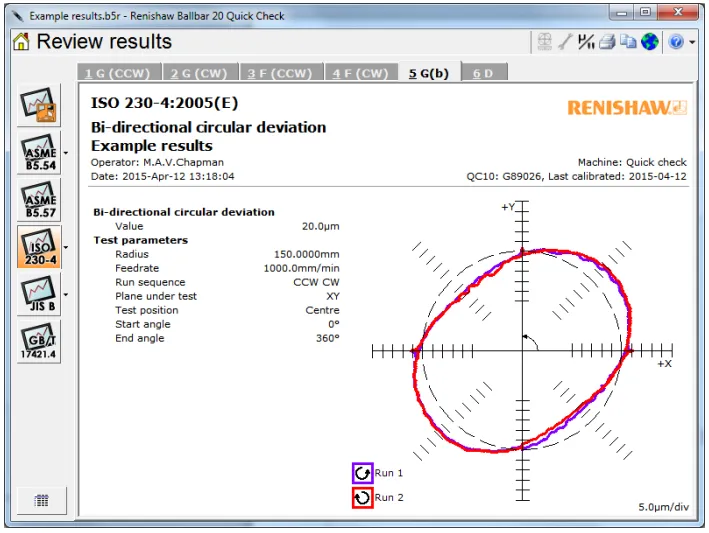Click the Renishaw logo
Image resolution: width=709 pixels, height=533 pixels.
pos(627,108)
